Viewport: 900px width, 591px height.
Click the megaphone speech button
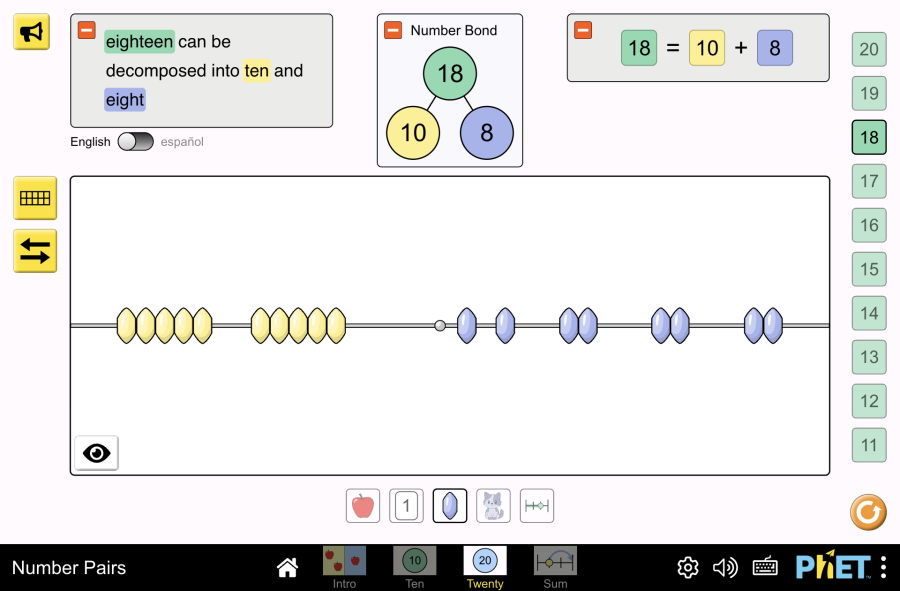pos(32,32)
